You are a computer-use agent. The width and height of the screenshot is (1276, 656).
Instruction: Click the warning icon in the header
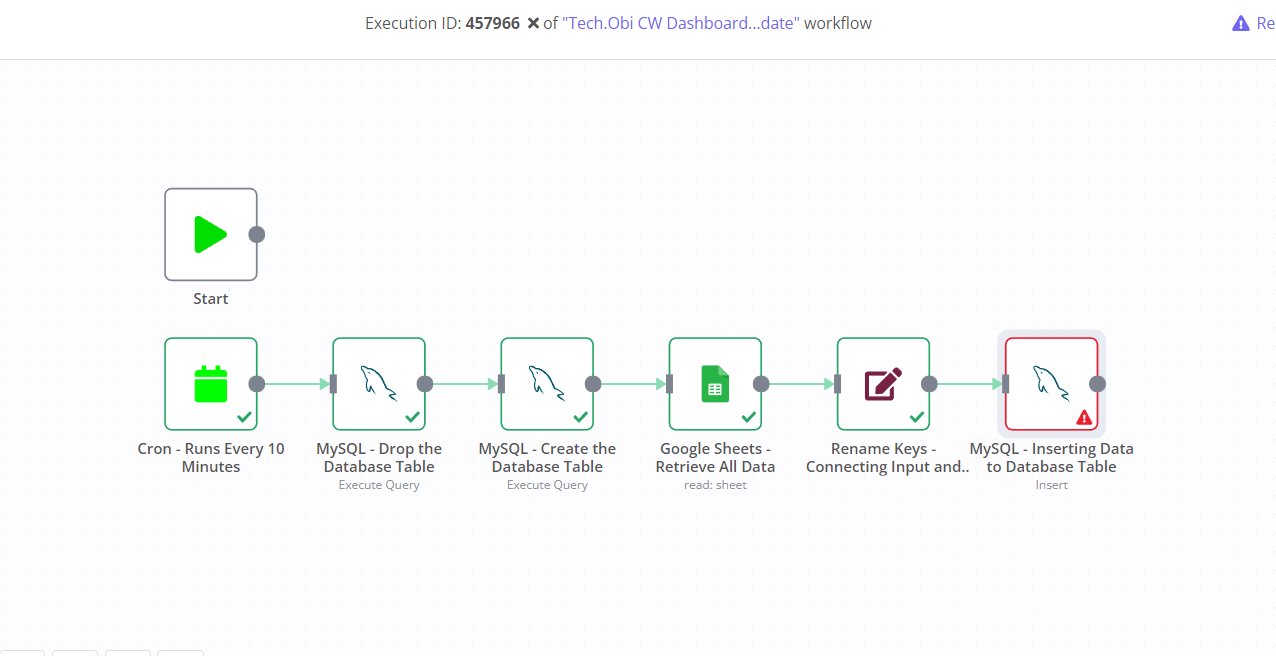[1240, 23]
